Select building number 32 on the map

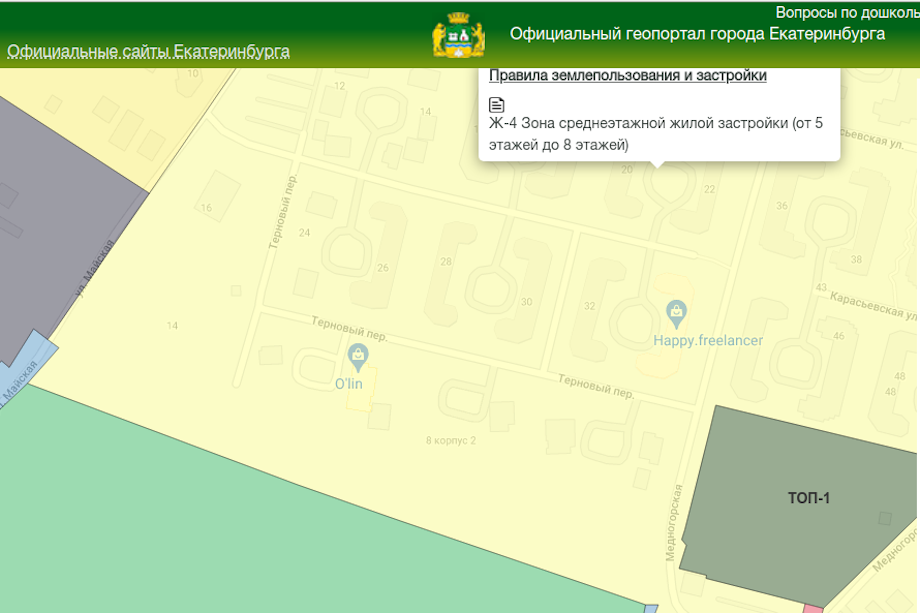pos(590,306)
